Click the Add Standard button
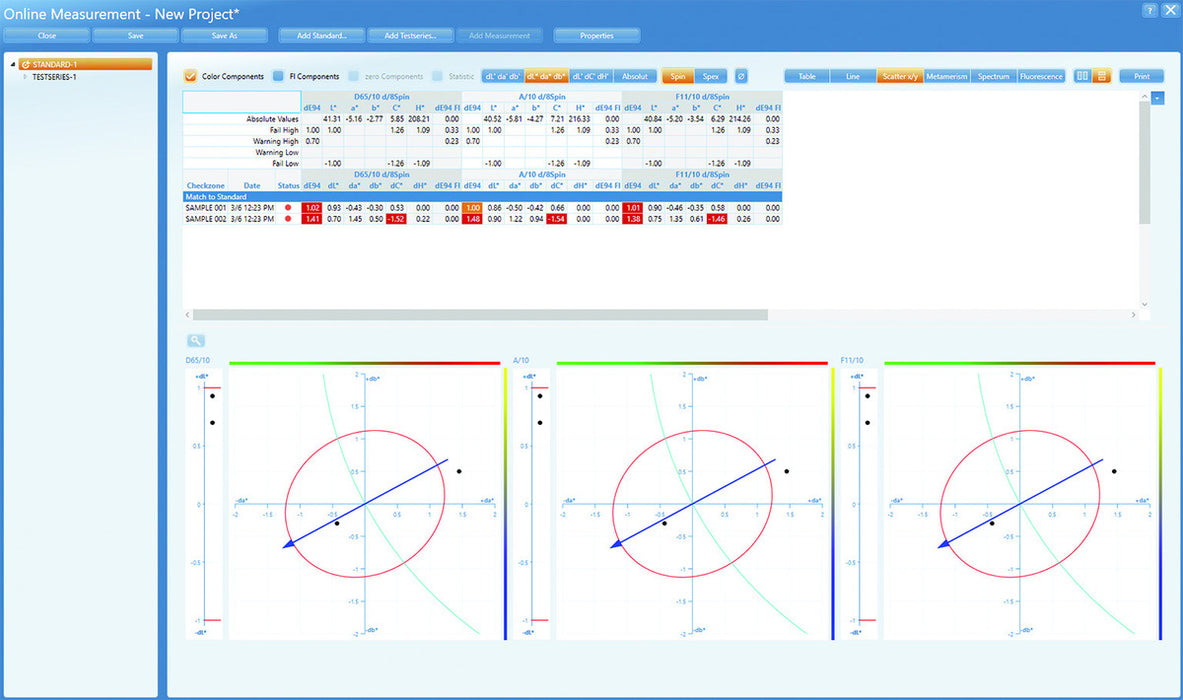The image size is (1183, 700). pos(321,35)
